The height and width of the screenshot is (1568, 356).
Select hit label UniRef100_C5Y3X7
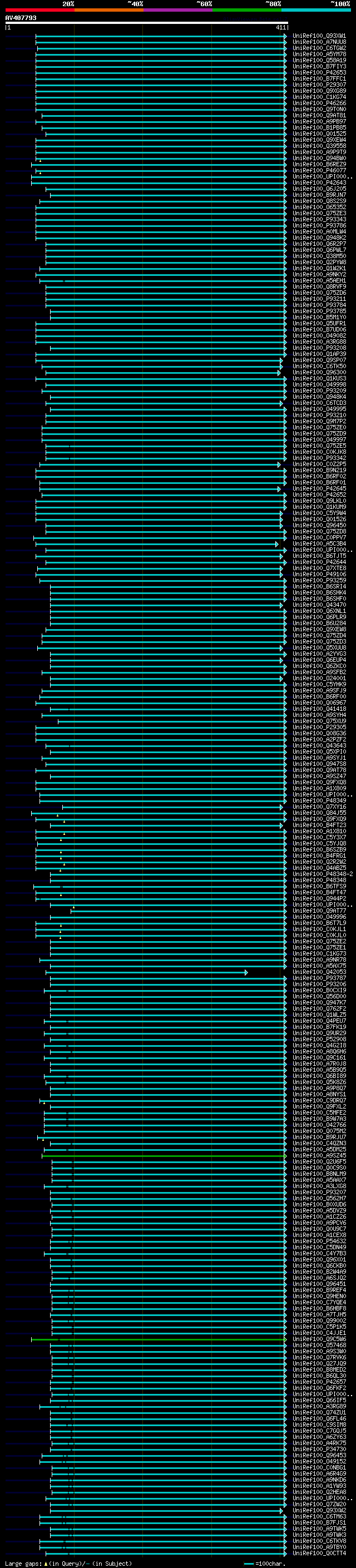[319, 838]
